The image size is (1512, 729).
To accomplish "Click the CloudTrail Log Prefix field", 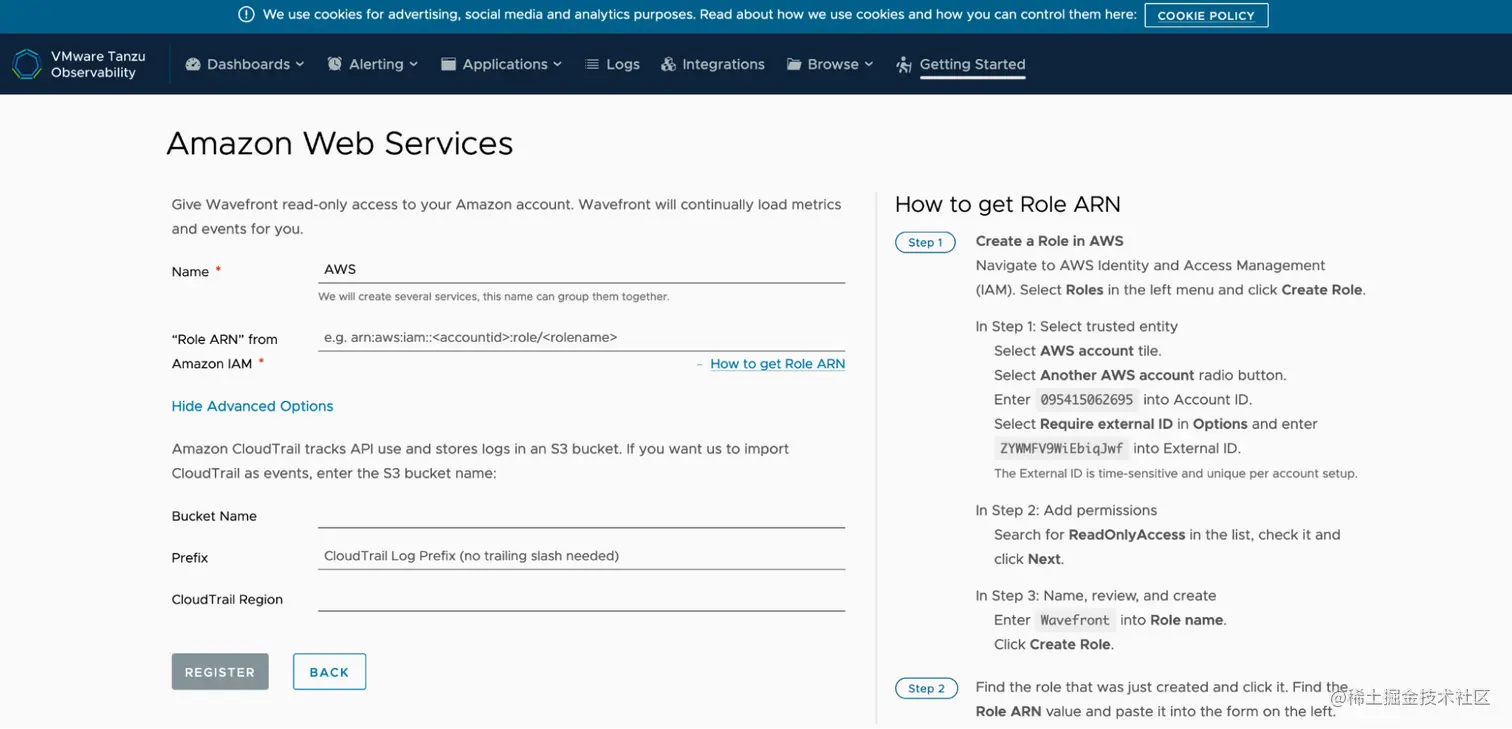I will (x=581, y=556).
